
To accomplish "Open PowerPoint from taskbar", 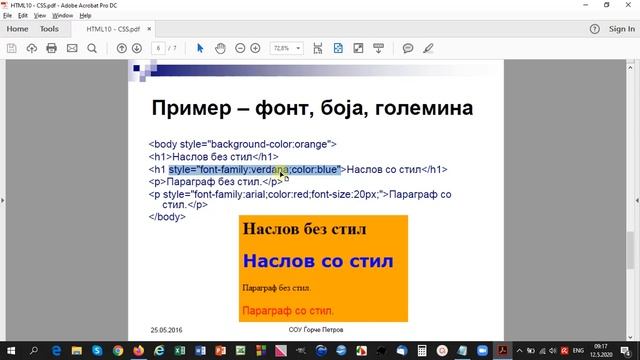I will pos(220,351).
